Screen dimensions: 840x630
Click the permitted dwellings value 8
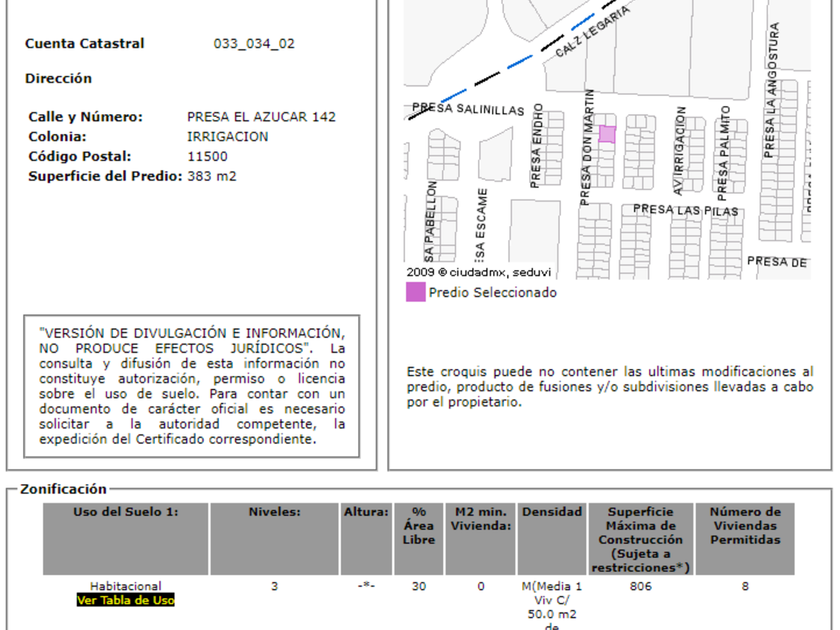click(x=745, y=586)
